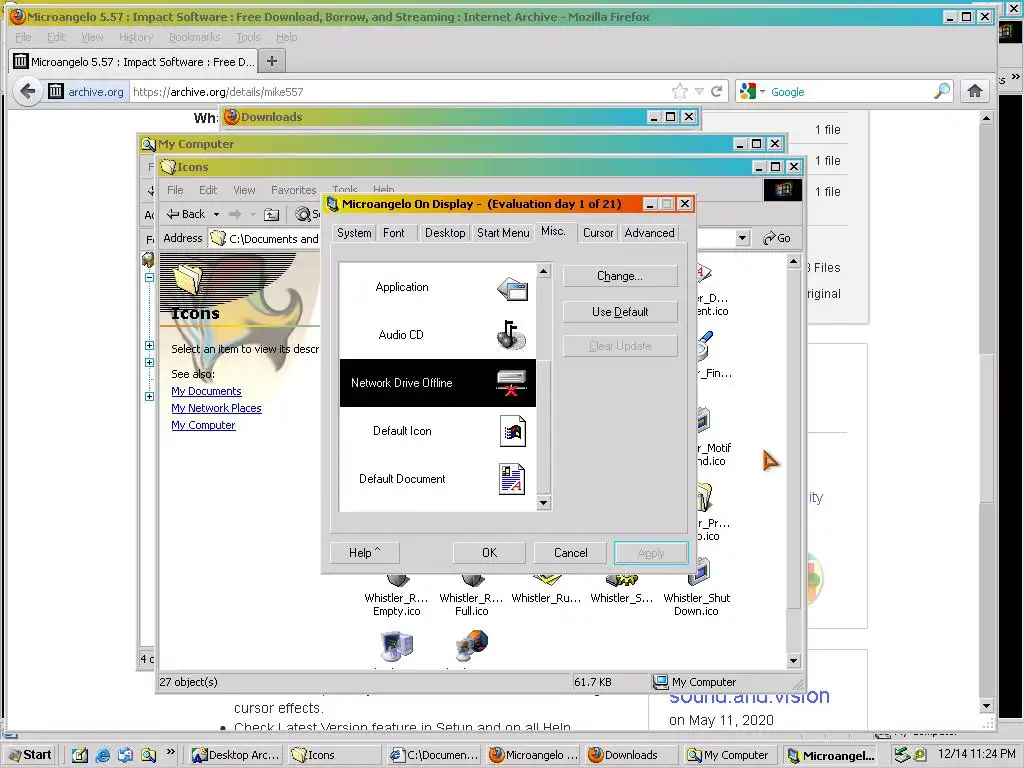1024x768 pixels.
Task: Switch to the System tab
Action: (x=354, y=233)
